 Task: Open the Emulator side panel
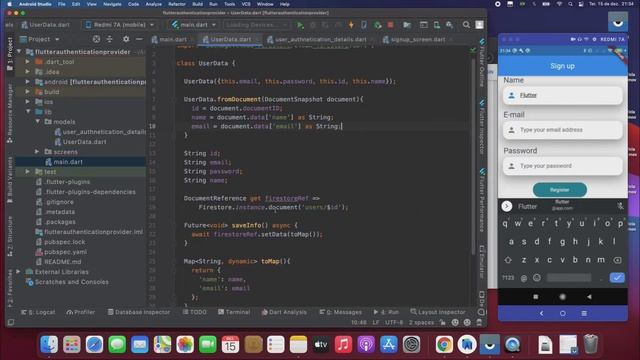coord(482,262)
